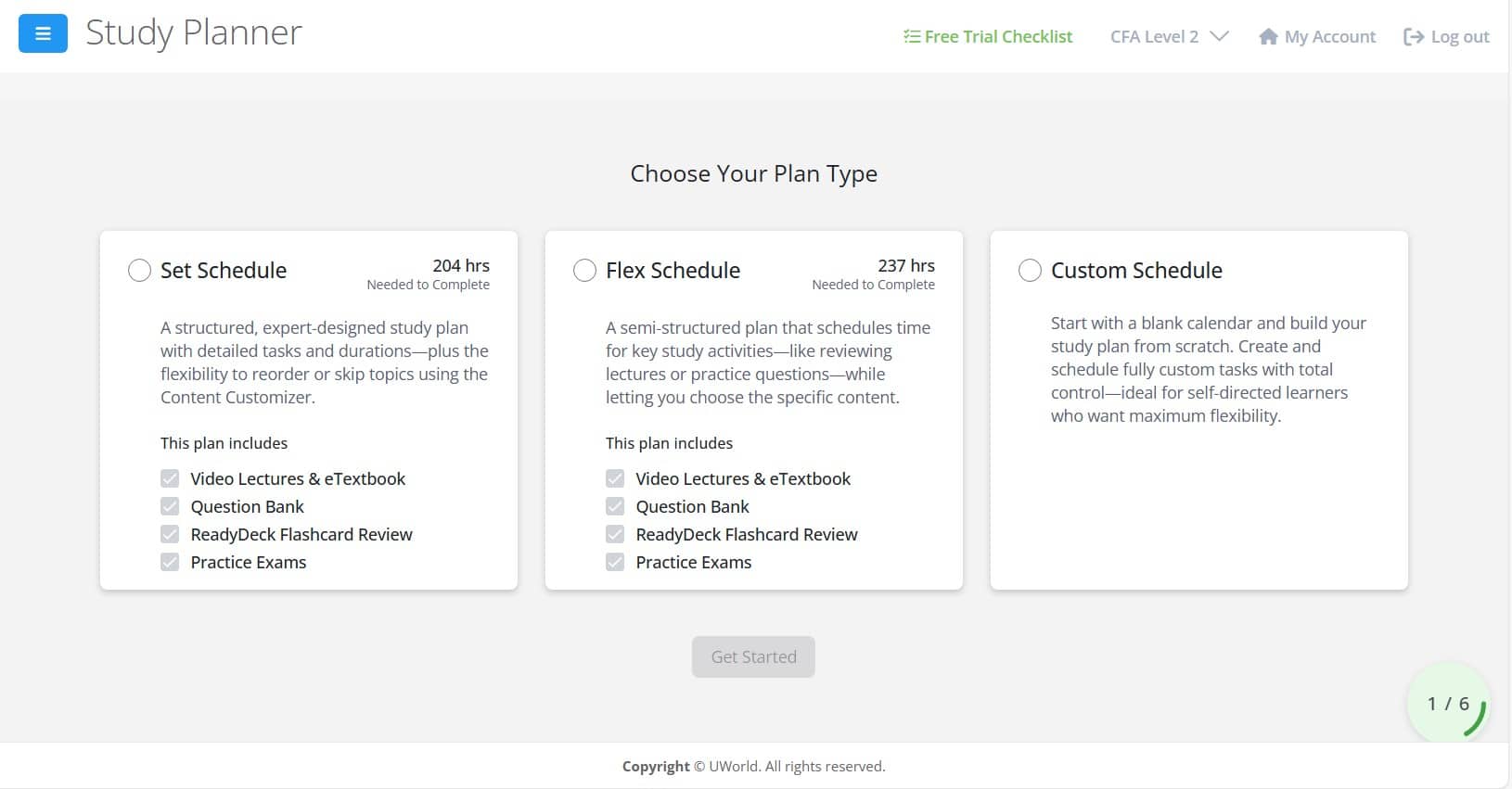Image resolution: width=1512 pixels, height=789 pixels.
Task: Toggle Set Schedule Practice Exams checkbox
Action: (x=170, y=562)
